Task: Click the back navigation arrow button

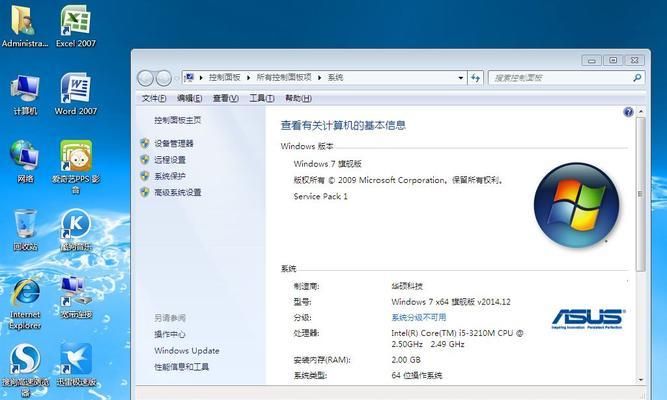Action: click(x=145, y=78)
